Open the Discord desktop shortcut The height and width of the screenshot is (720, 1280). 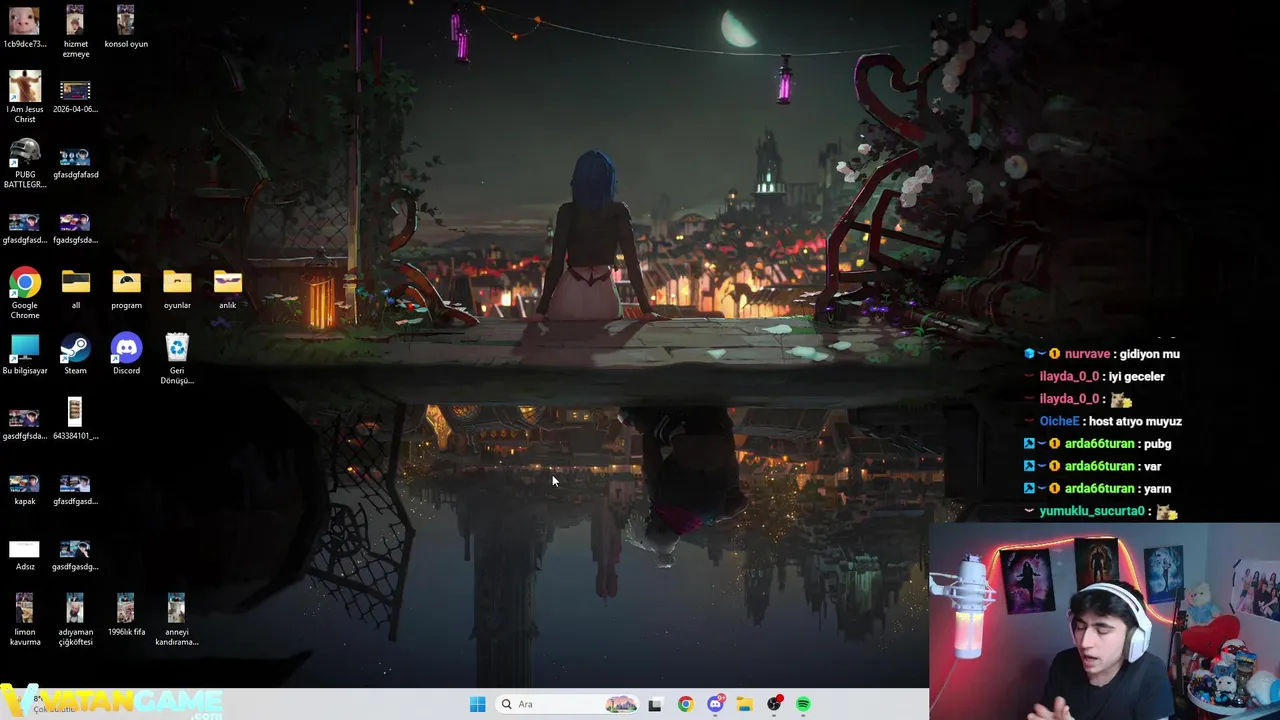coord(126,354)
